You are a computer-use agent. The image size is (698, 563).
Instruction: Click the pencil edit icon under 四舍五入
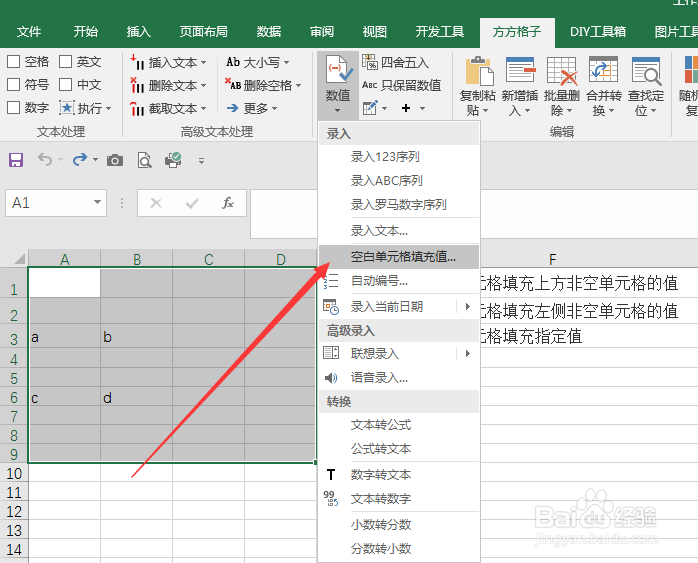(x=370, y=108)
